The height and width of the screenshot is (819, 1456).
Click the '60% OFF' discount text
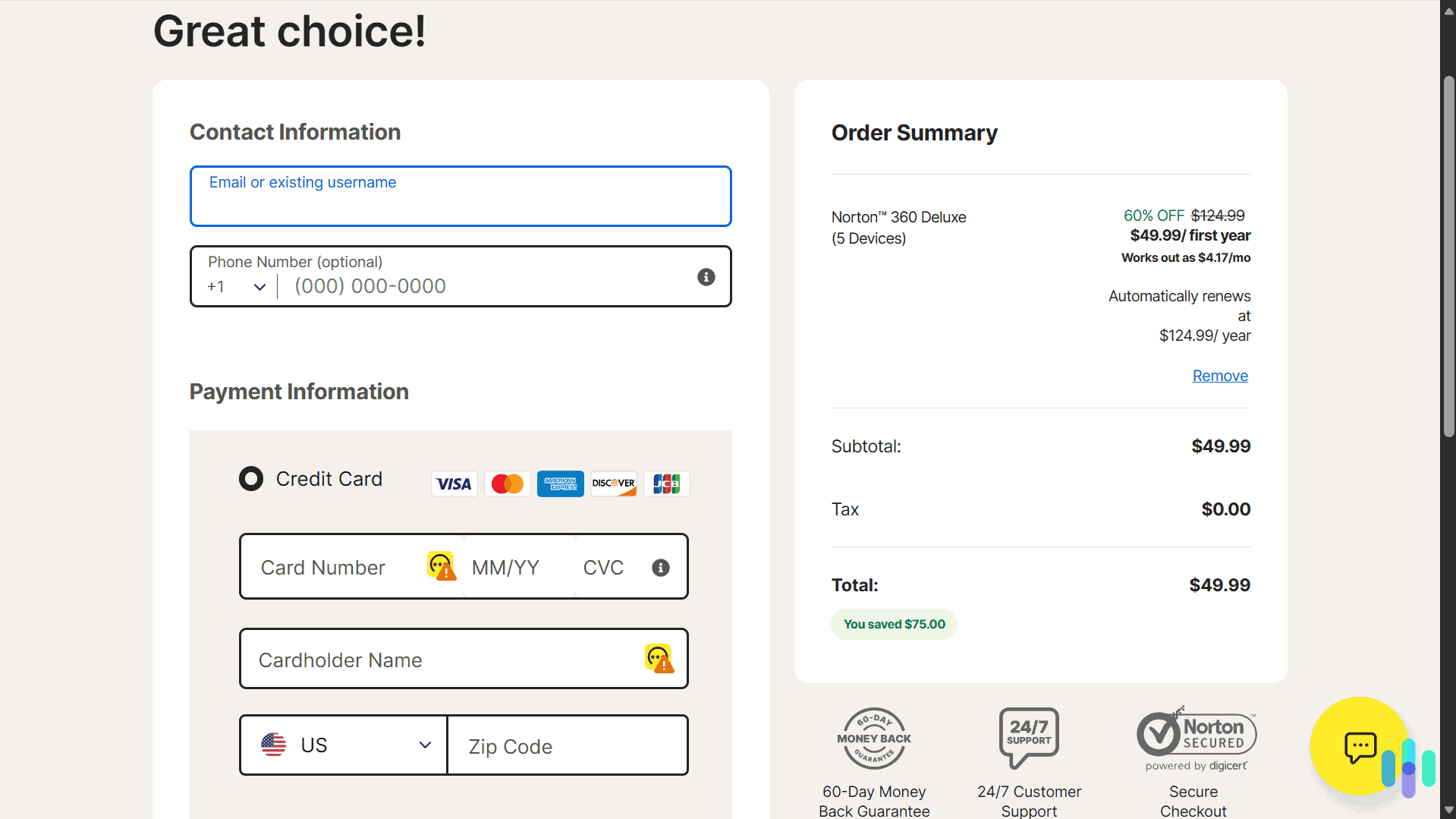pos(1153,216)
